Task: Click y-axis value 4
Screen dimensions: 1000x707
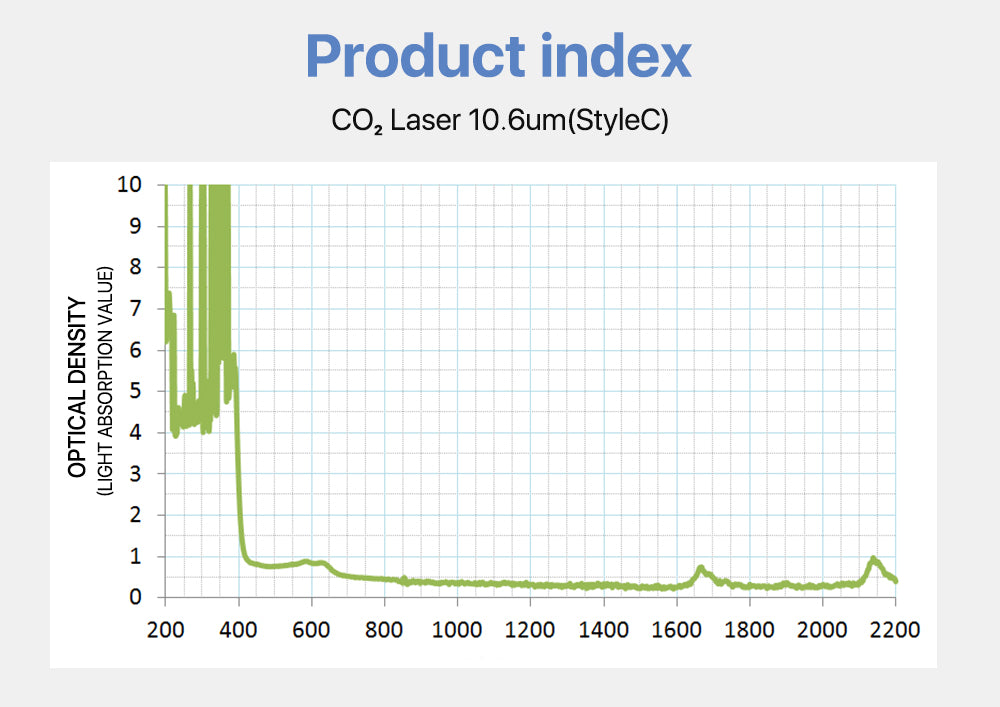Action: [x=135, y=432]
